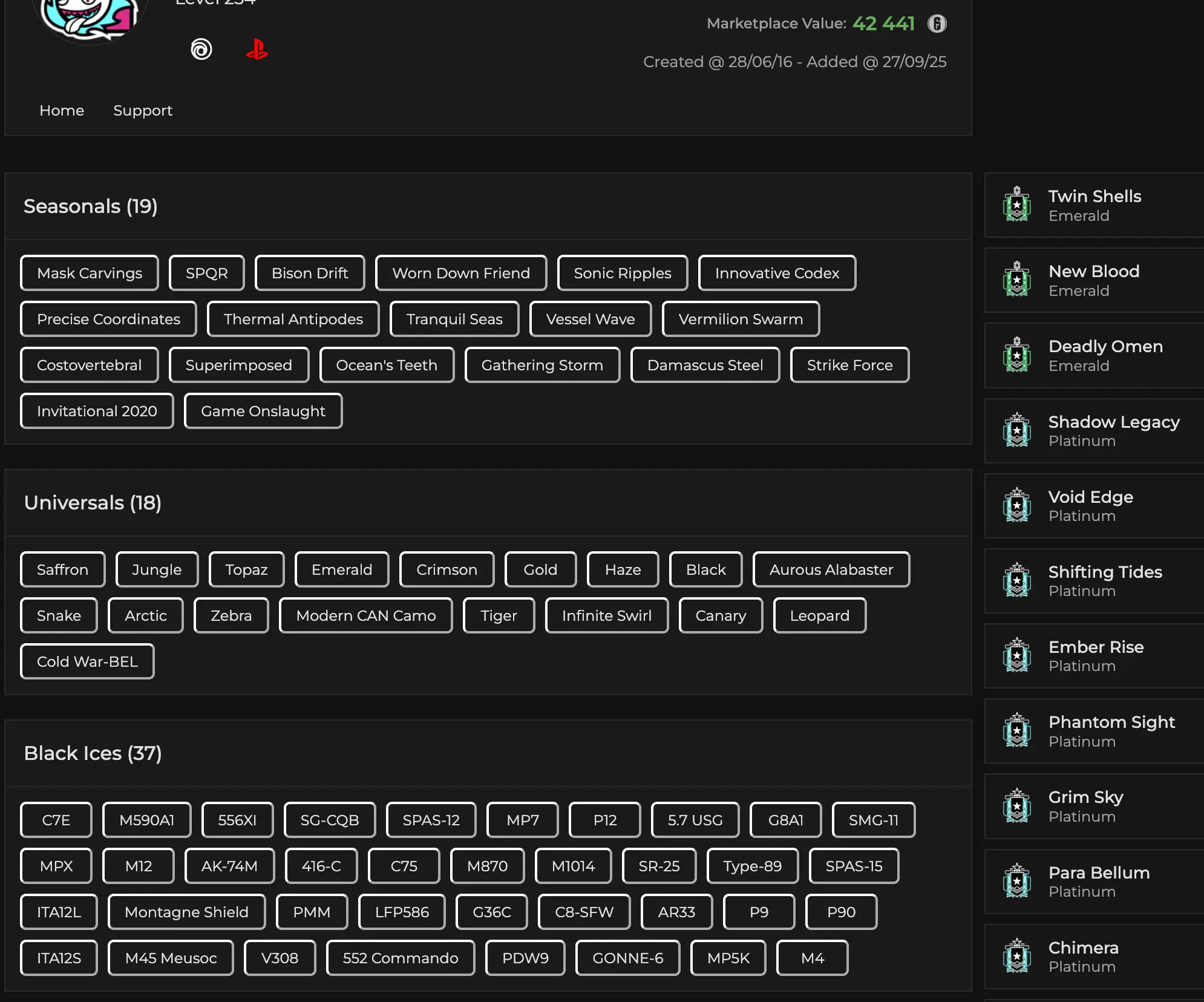The height and width of the screenshot is (1002, 1204).
Task: Select the Montagne Shield black ice
Action: coord(186,912)
